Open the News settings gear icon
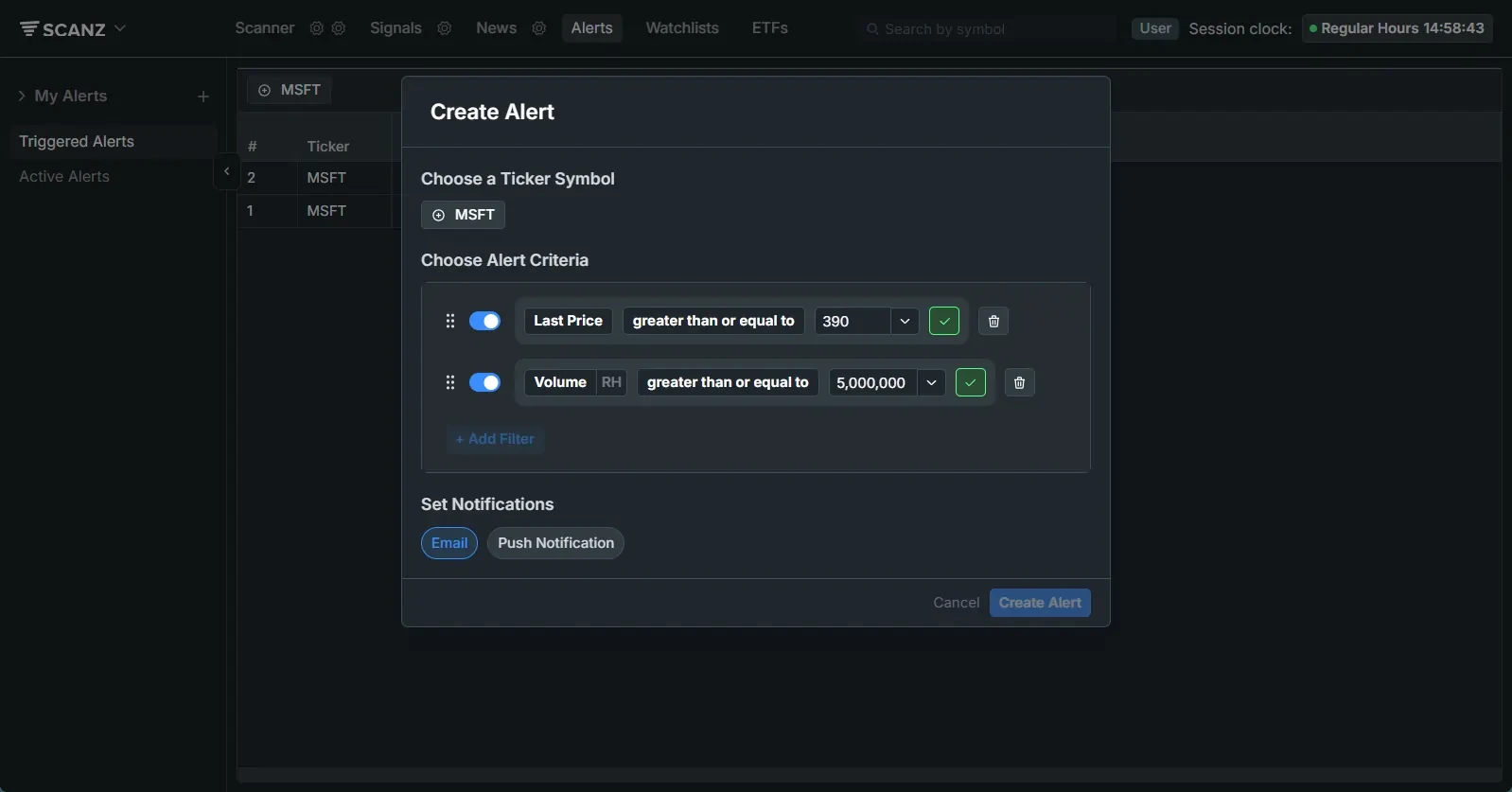The width and height of the screenshot is (1512, 792). [539, 28]
